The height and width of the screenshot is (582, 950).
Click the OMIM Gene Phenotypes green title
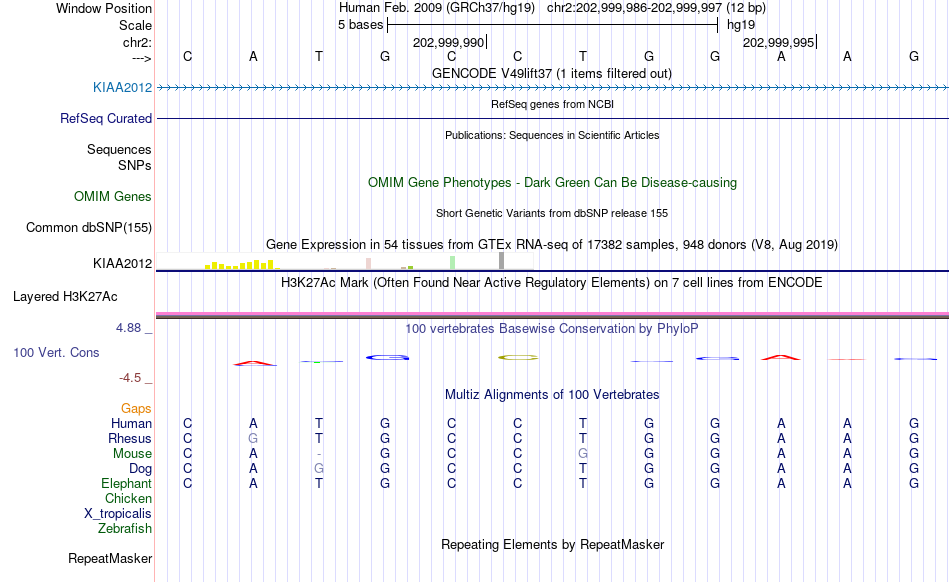553,182
